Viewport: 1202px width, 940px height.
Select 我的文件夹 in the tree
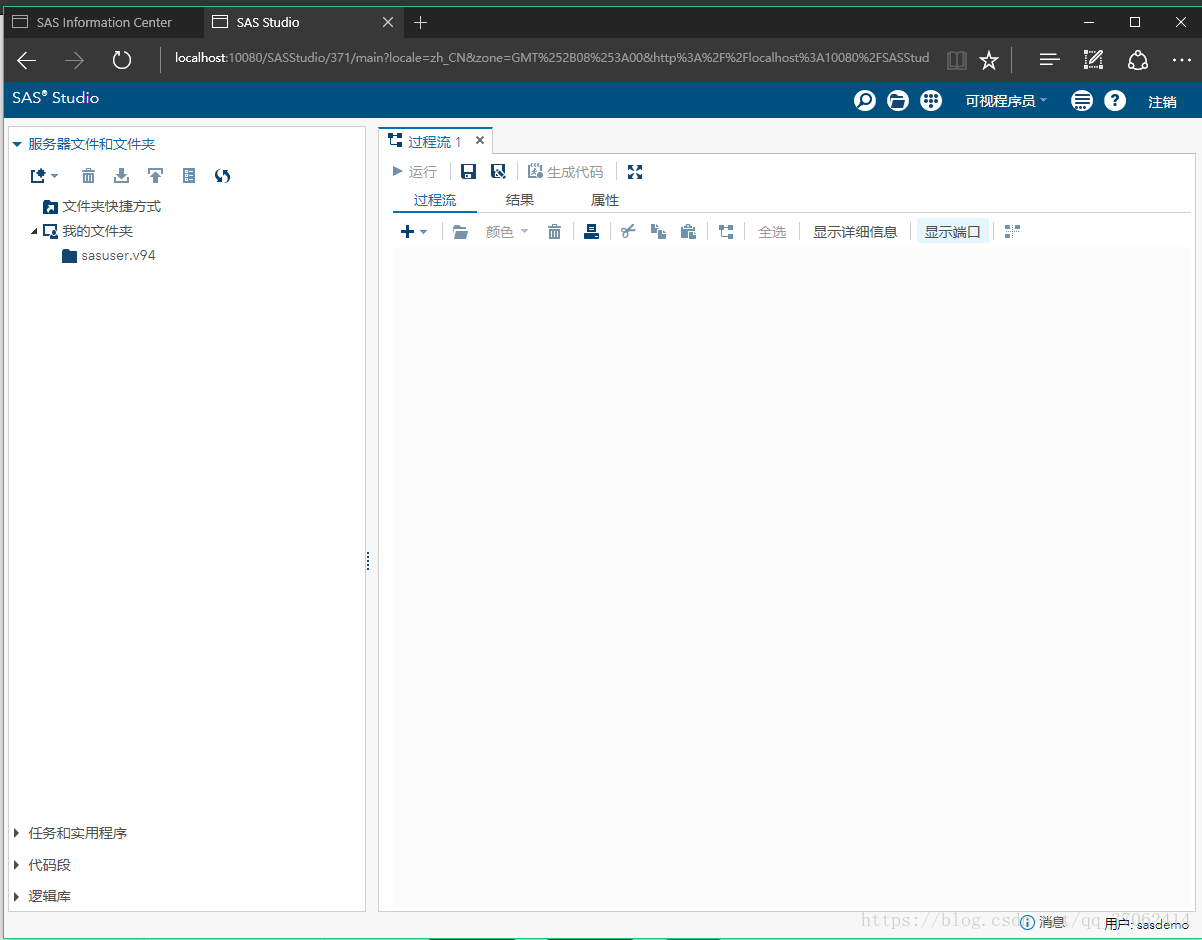point(97,232)
